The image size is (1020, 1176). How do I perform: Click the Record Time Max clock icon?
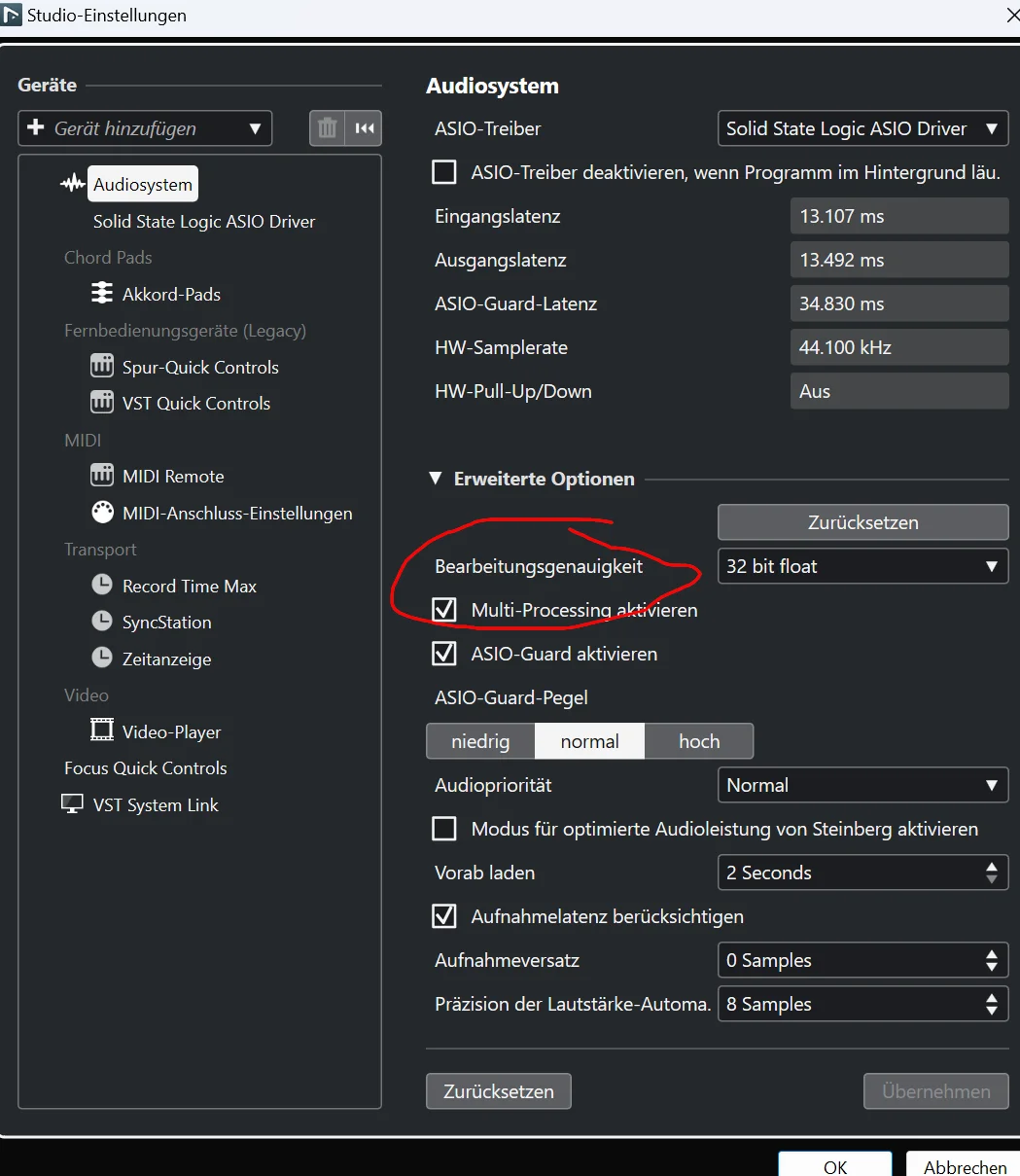coord(102,586)
